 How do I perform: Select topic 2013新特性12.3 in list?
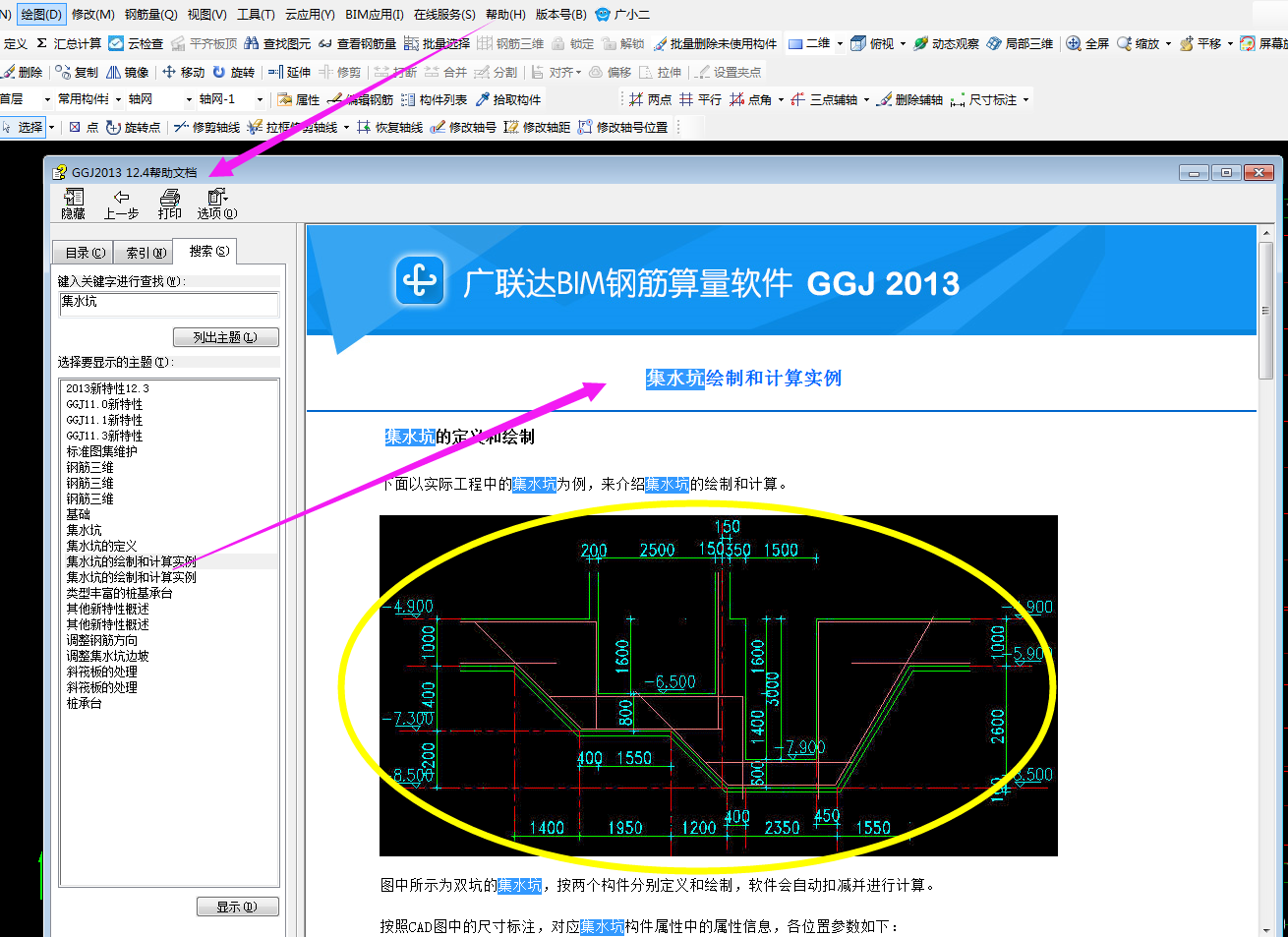click(x=107, y=388)
